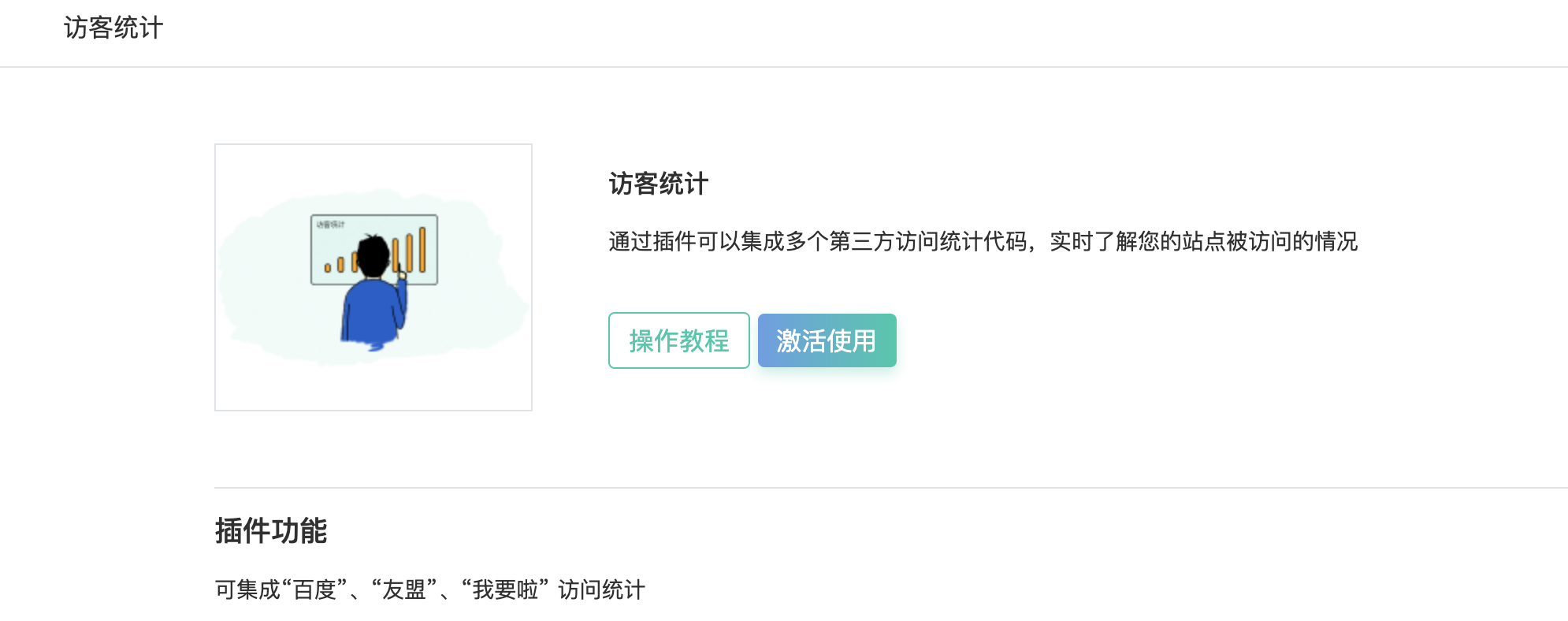
Task: Click the word “友盟” in the feature list
Action: pos(404,589)
